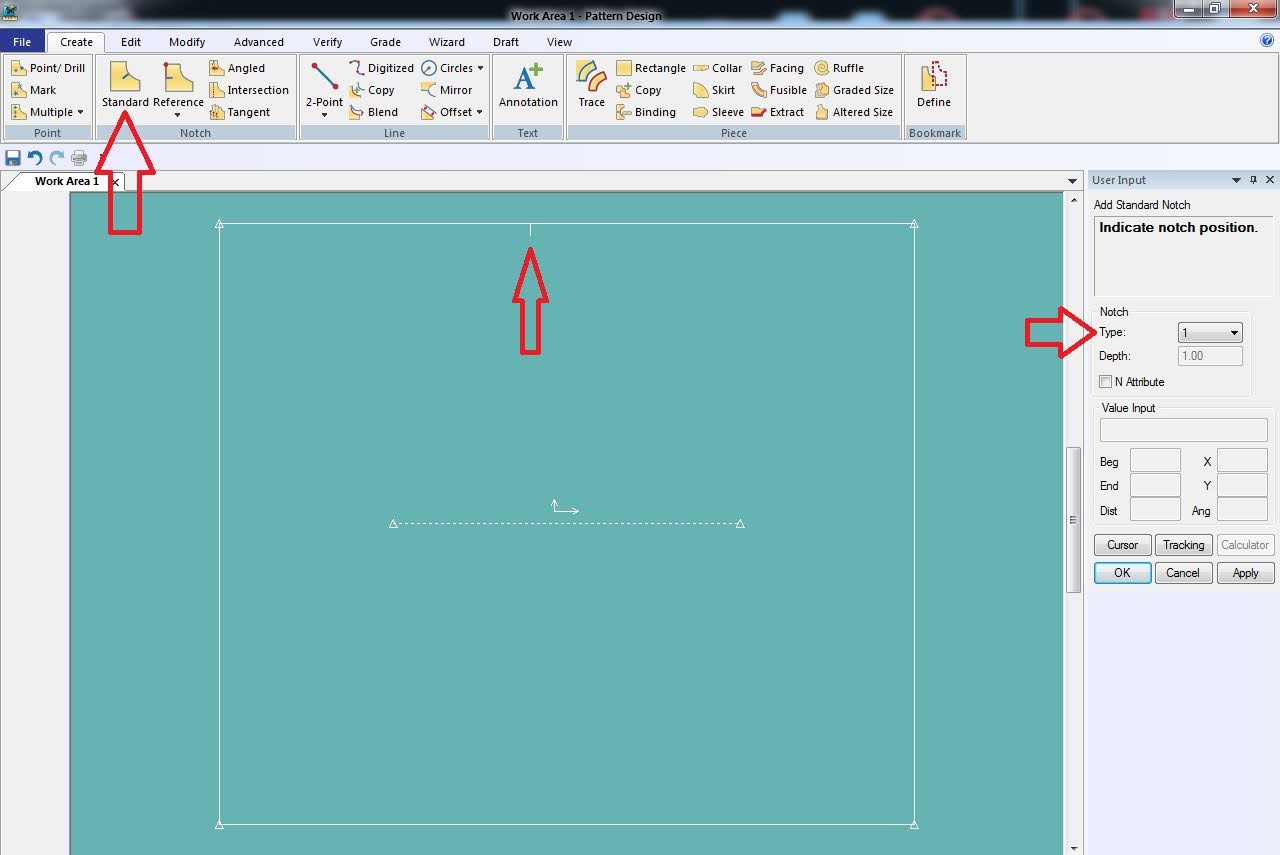Image resolution: width=1280 pixels, height=855 pixels.
Task: Select the Facing piece tool
Action: [777, 68]
